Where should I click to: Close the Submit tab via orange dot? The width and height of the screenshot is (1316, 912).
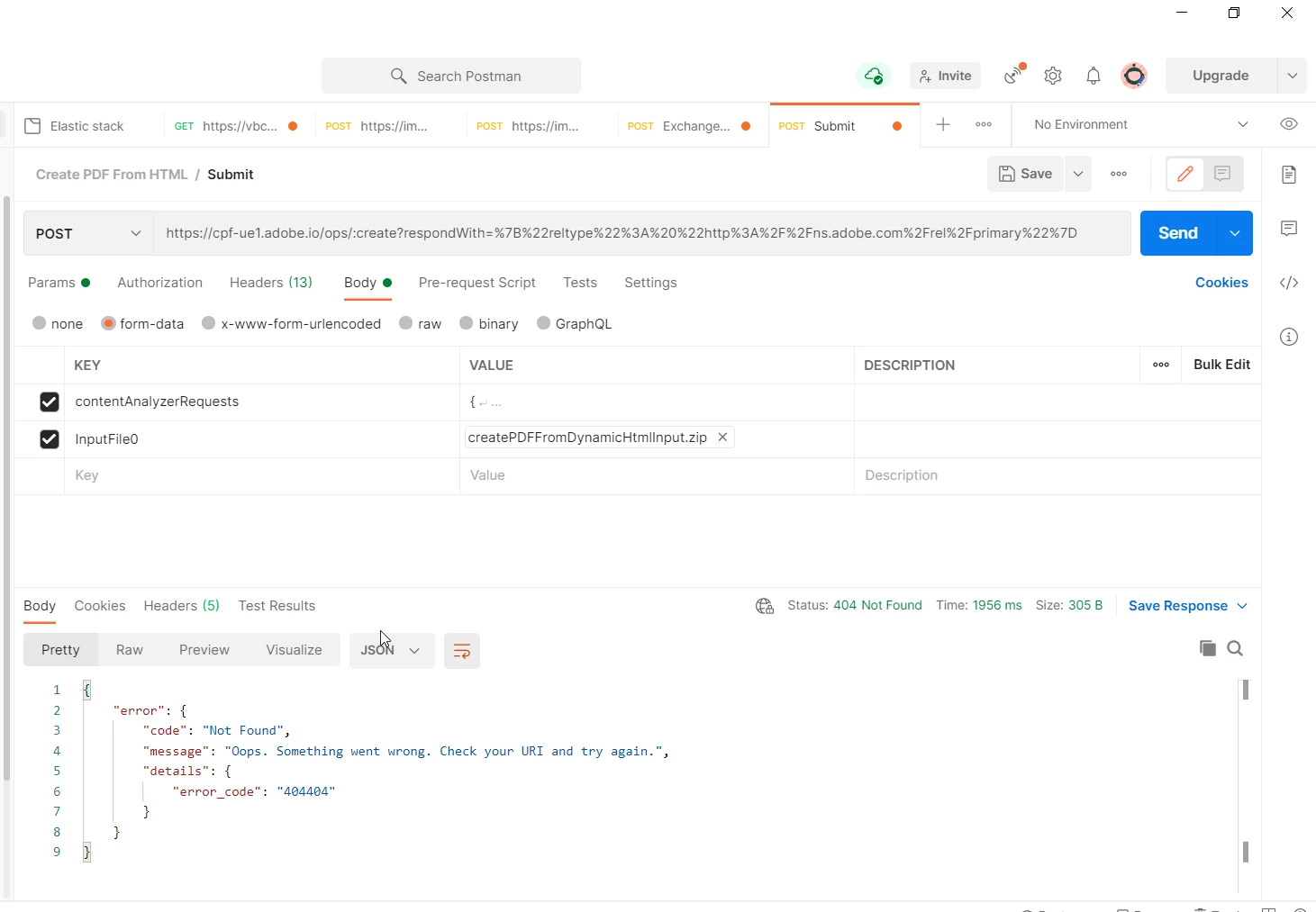pos(897,126)
